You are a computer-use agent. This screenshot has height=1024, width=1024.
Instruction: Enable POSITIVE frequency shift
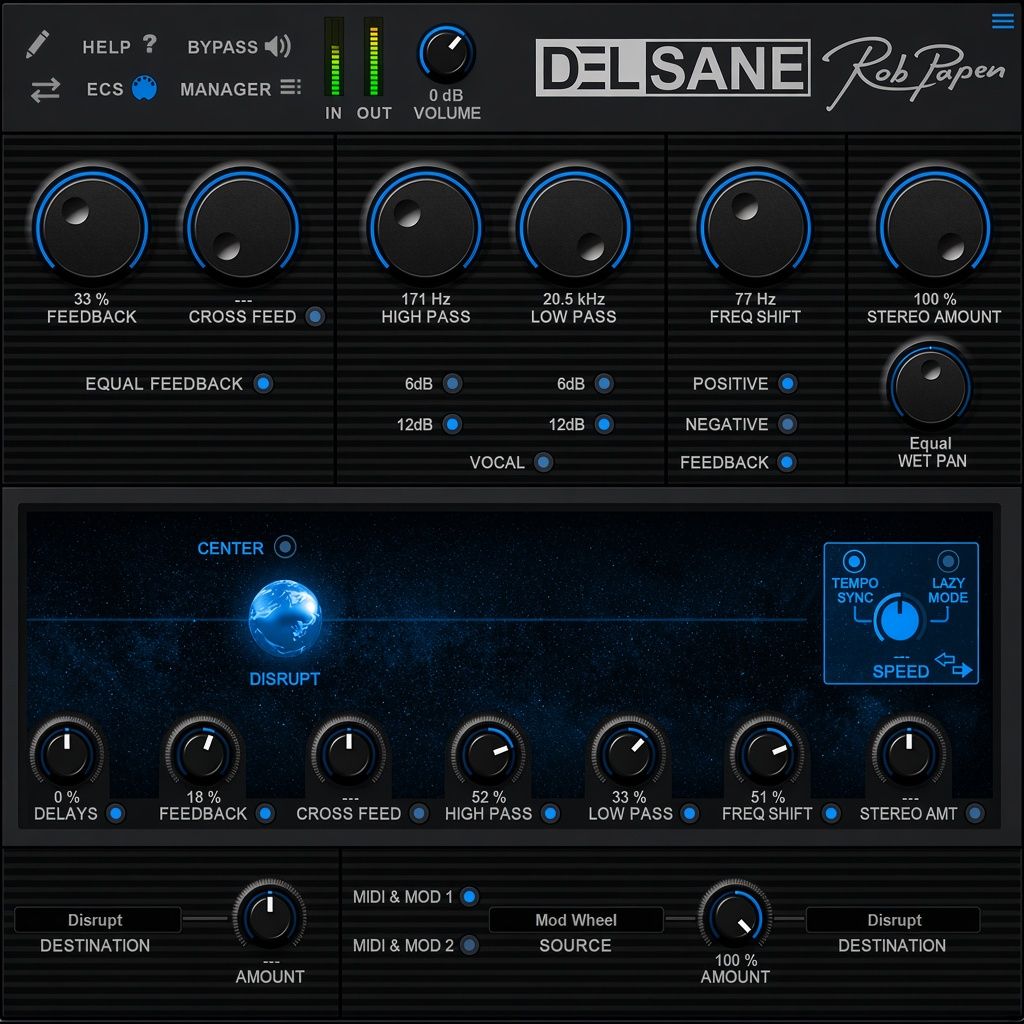(788, 383)
